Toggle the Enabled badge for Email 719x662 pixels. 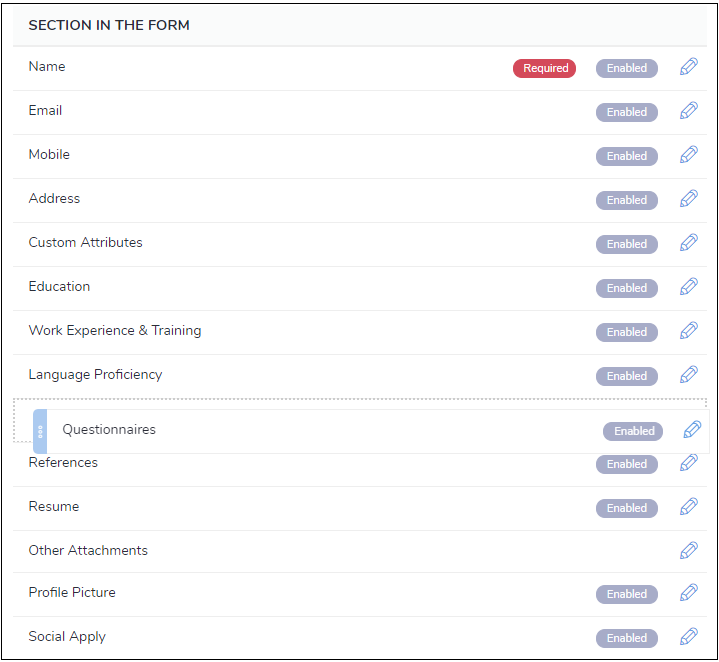click(627, 112)
